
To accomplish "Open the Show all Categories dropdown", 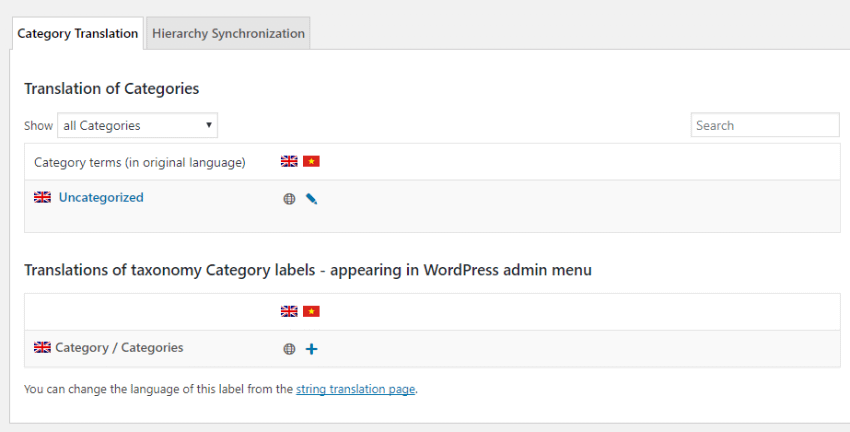I will tap(138, 125).
